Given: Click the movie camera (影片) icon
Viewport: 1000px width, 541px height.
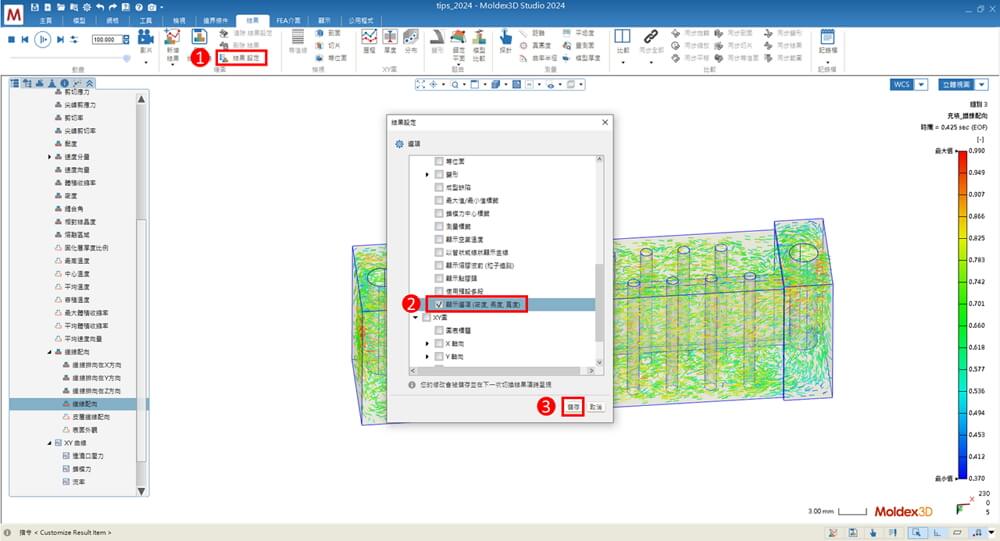Looking at the screenshot, I should pyautogui.click(x=146, y=37).
